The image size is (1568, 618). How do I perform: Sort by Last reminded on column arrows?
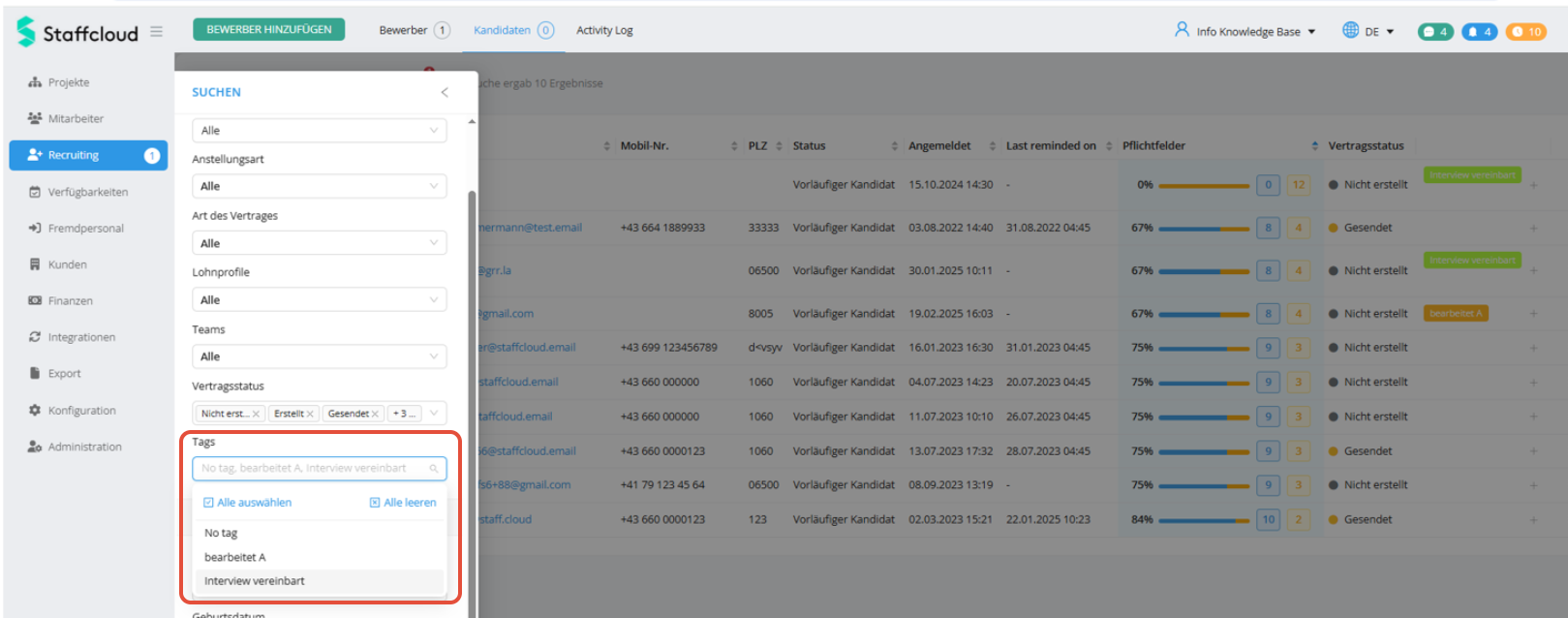click(x=1109, y=146)
